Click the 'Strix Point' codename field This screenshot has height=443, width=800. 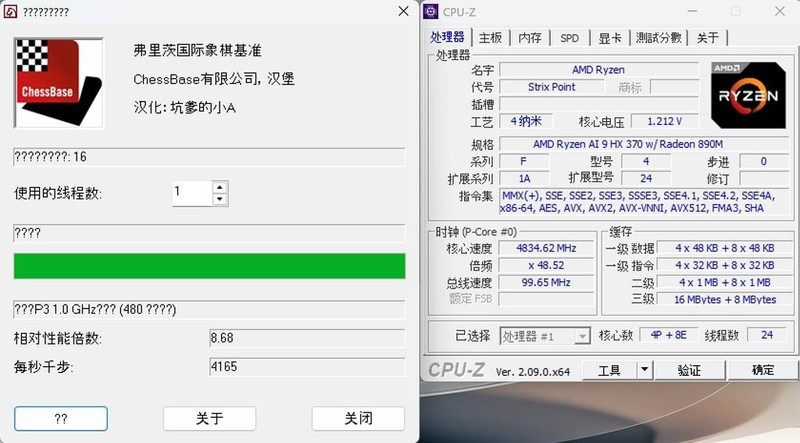pos(551,87)
